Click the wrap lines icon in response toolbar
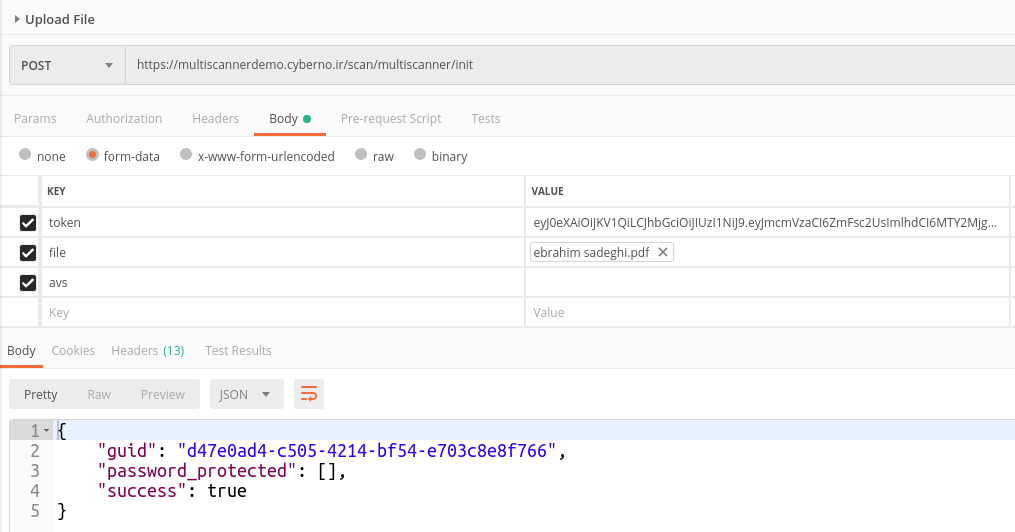Viewport: 1015px width, 532px height. [309, 394]
